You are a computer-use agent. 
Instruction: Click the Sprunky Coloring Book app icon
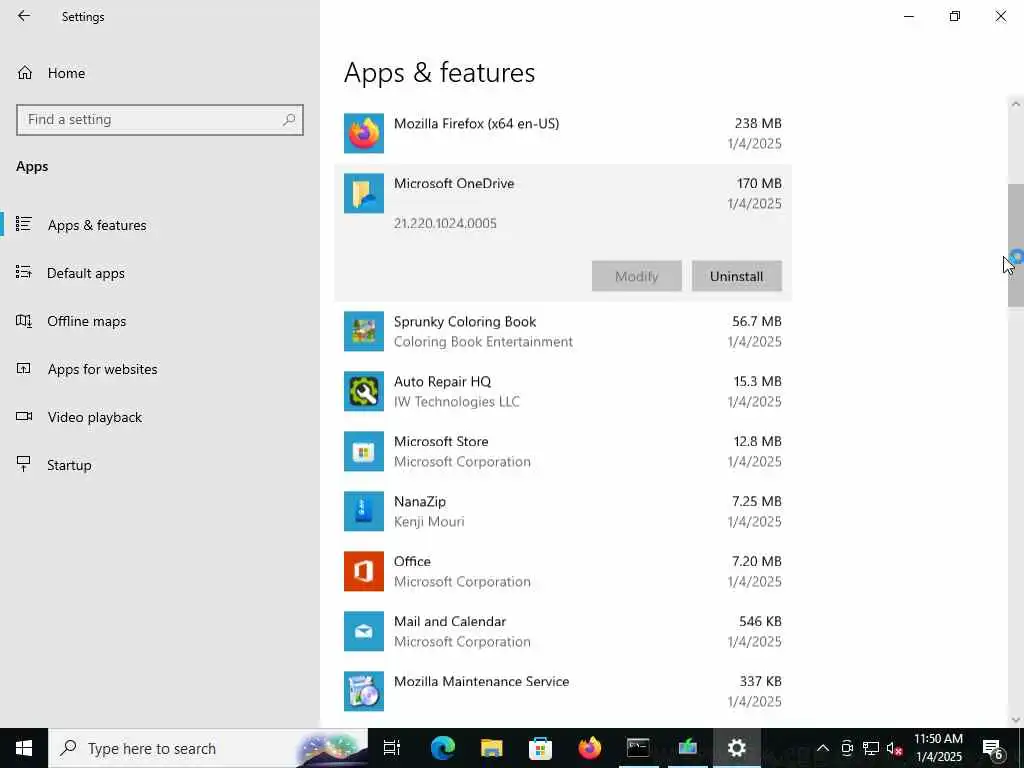click(364, 332)
